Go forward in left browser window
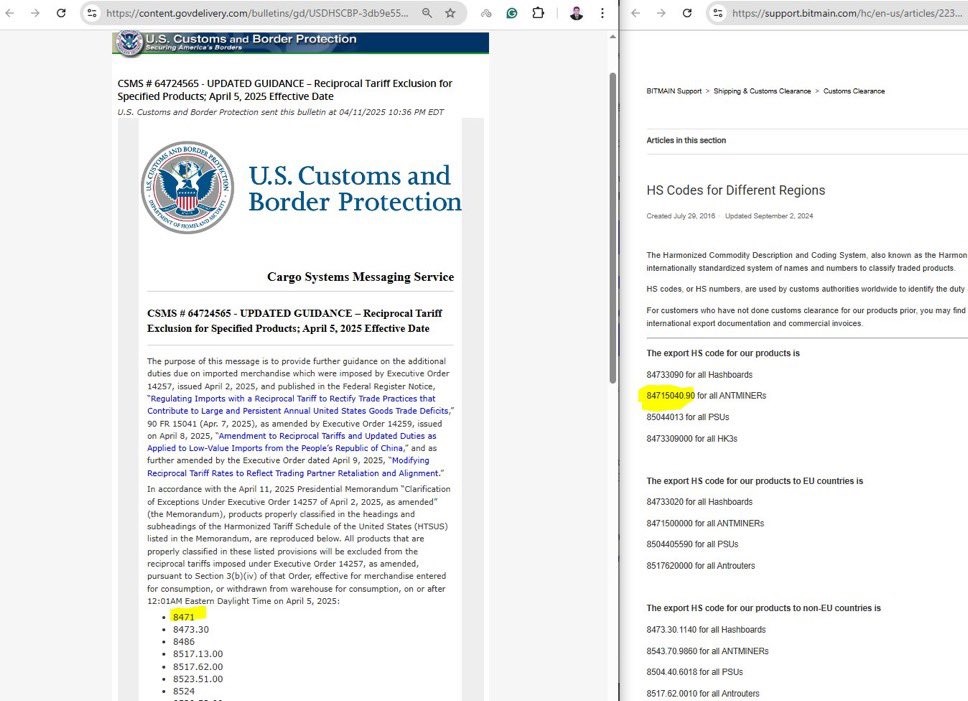 pyautogui.click(x=35, y=13)
